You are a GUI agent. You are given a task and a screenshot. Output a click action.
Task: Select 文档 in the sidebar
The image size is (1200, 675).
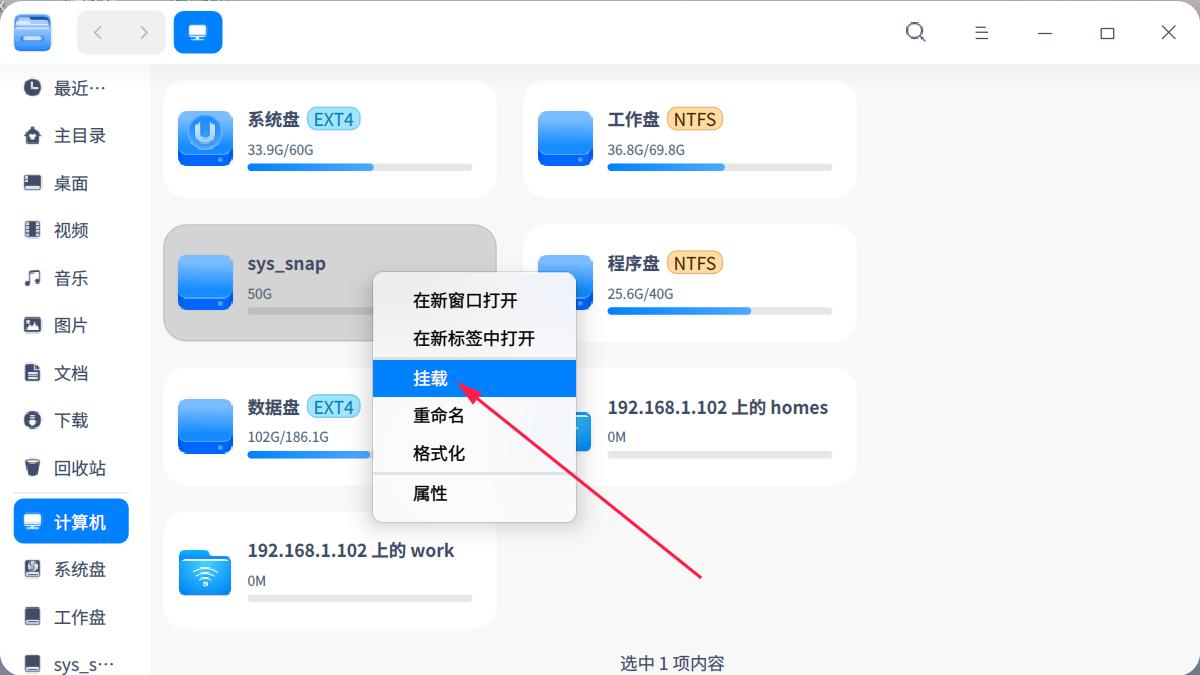click(x=70, y=372)
